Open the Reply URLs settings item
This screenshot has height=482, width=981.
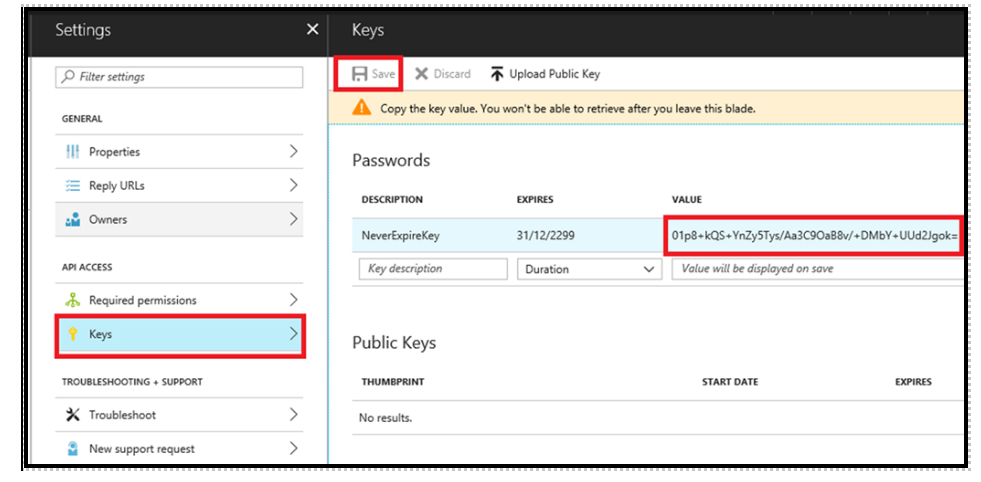(179, 186)
